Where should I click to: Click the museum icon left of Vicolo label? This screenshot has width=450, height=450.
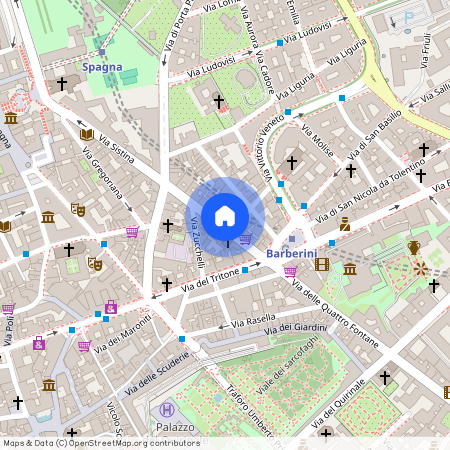pos(49,385)
